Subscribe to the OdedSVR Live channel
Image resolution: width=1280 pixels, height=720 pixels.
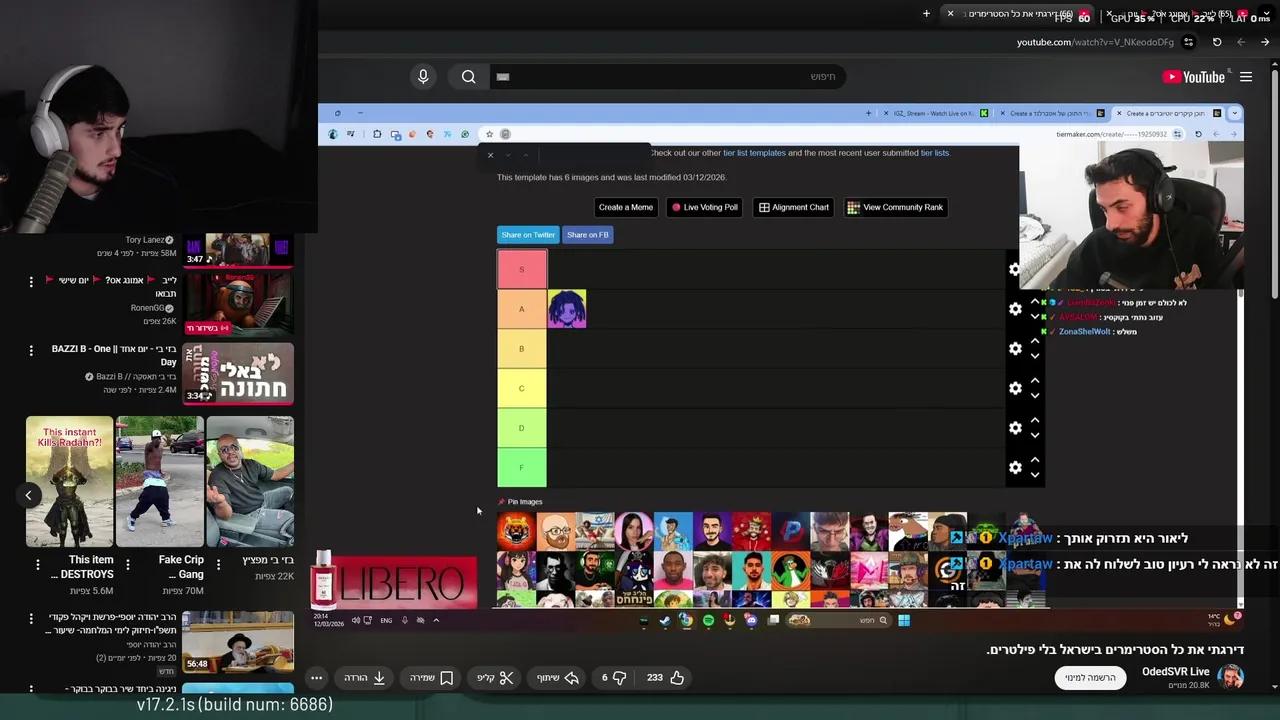[1090, 677]
